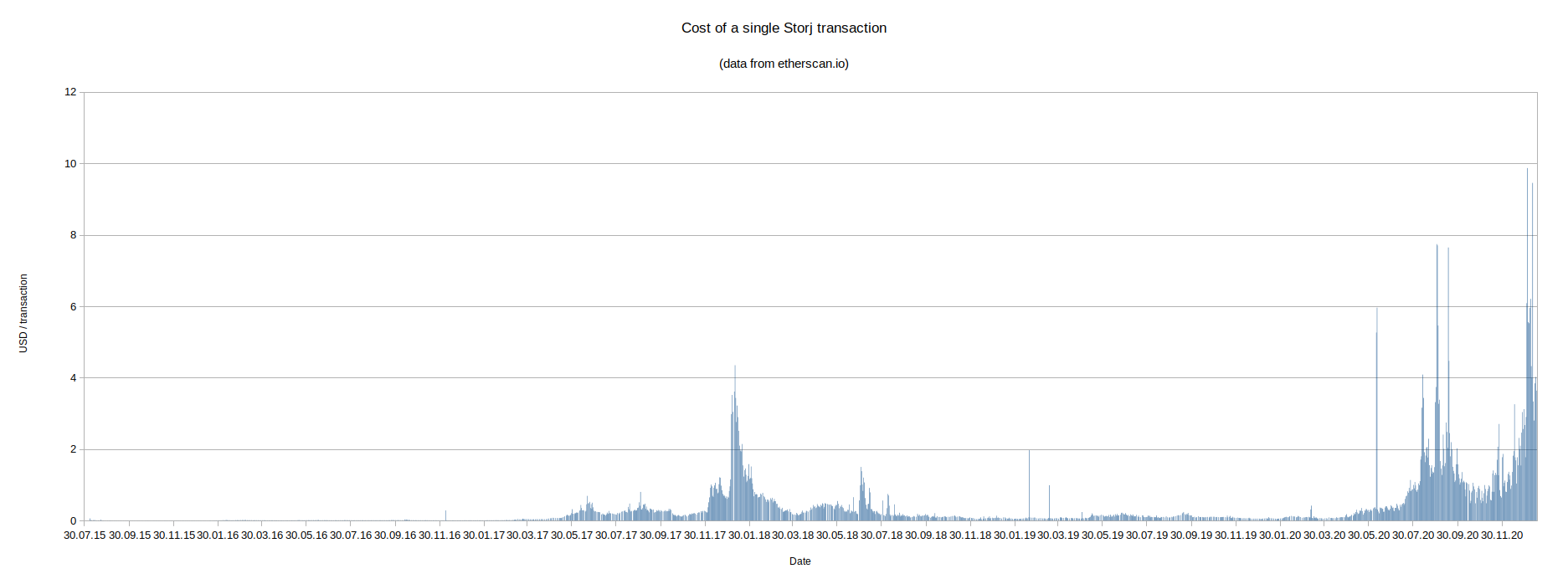
Task: Select the date label 30.05.16
Action: [306, 535]
